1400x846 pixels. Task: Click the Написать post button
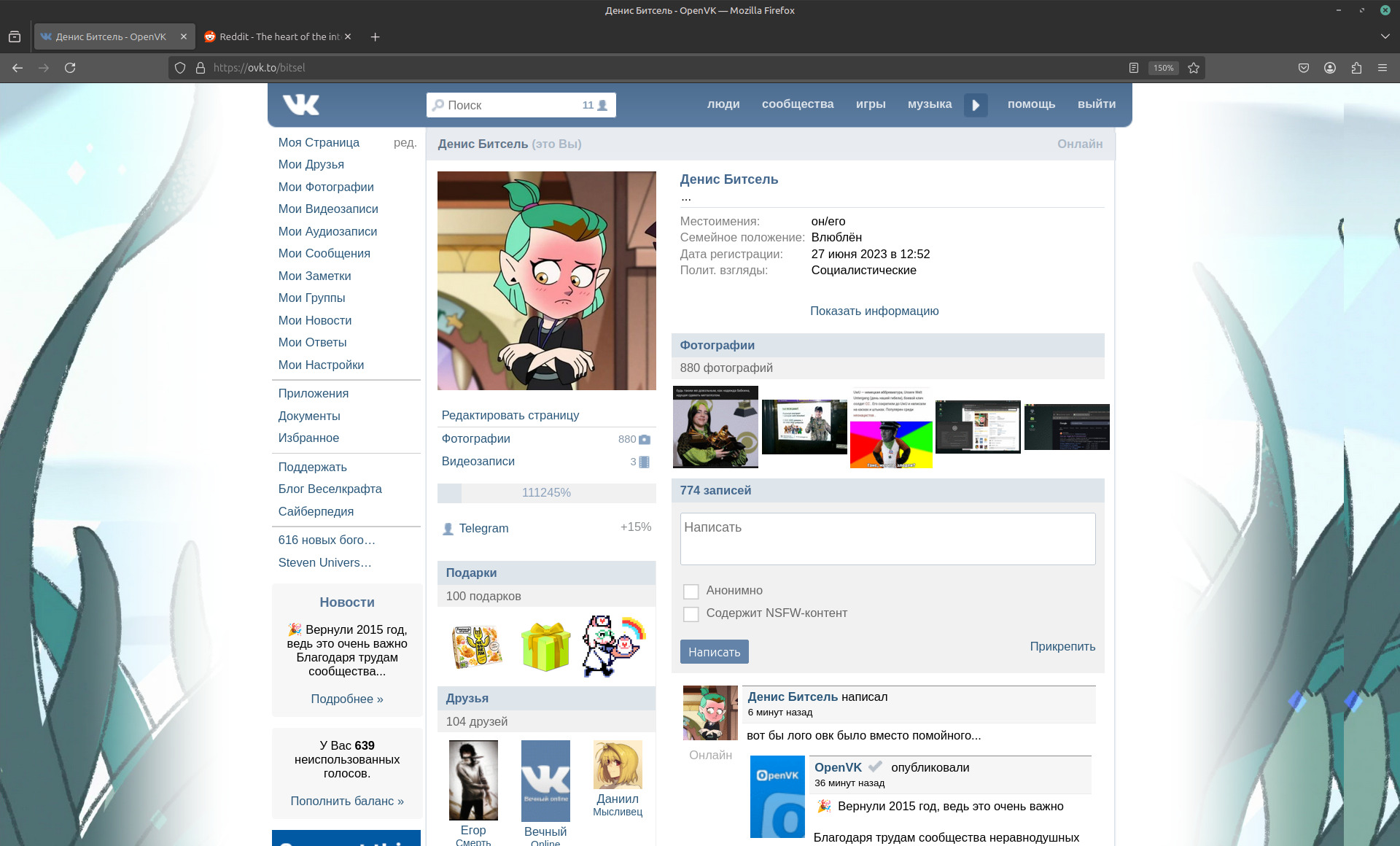tap(714, 652)
